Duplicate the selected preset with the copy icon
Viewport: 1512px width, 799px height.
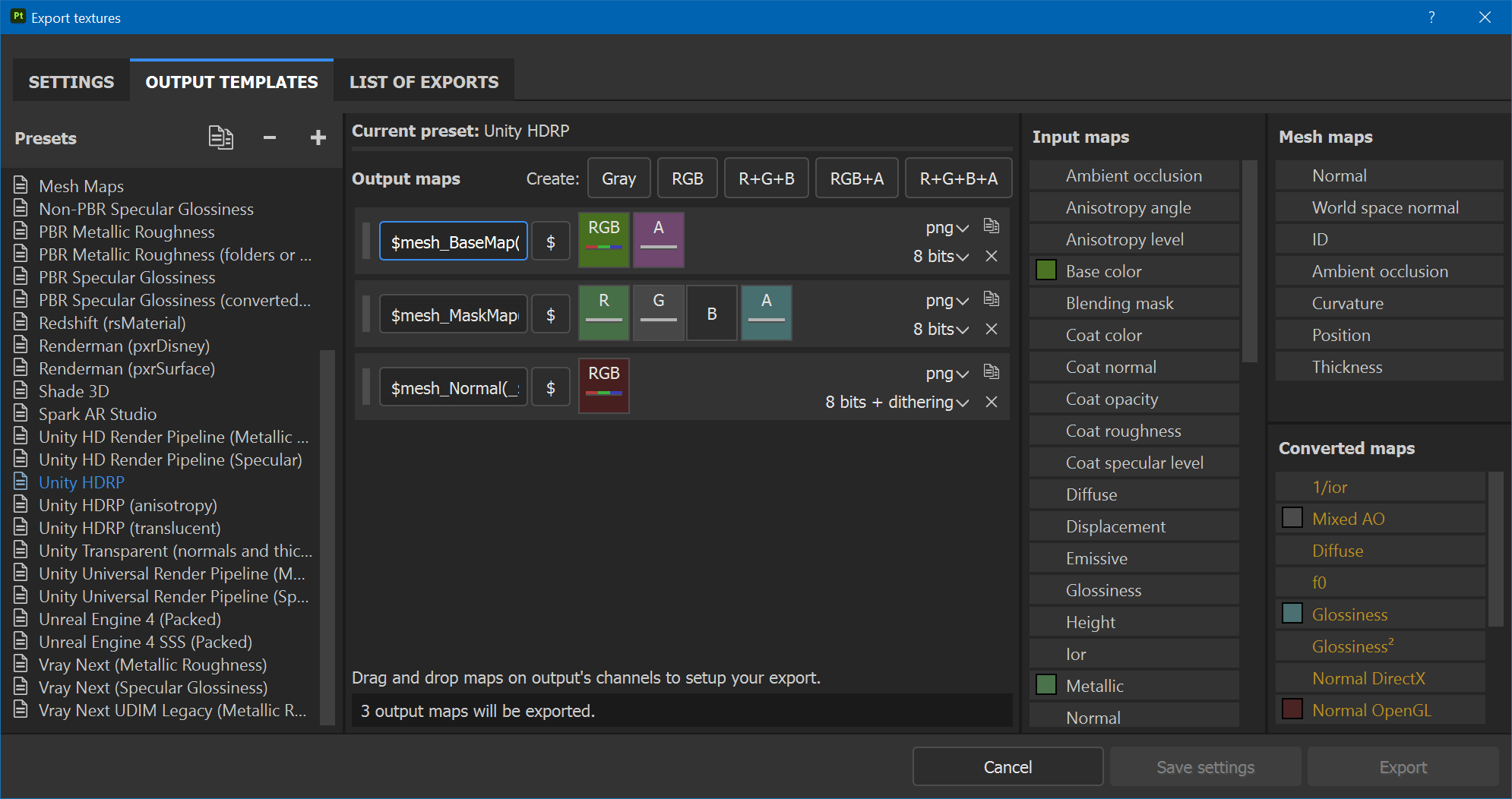click(221, 137)
